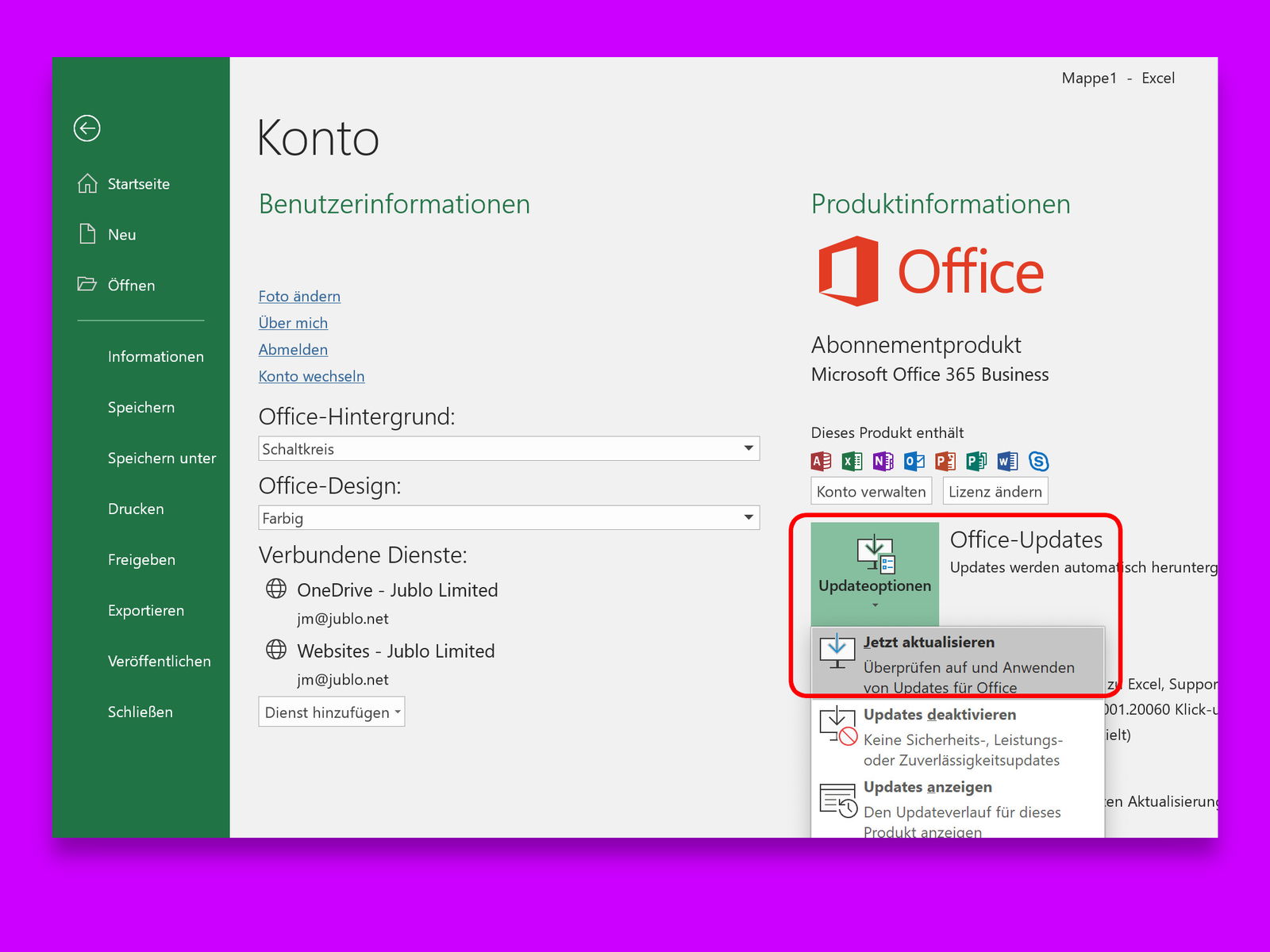This screenshot has height=952, width=1270.
Task: Click the Abmelden link
Action: point(293,349)
